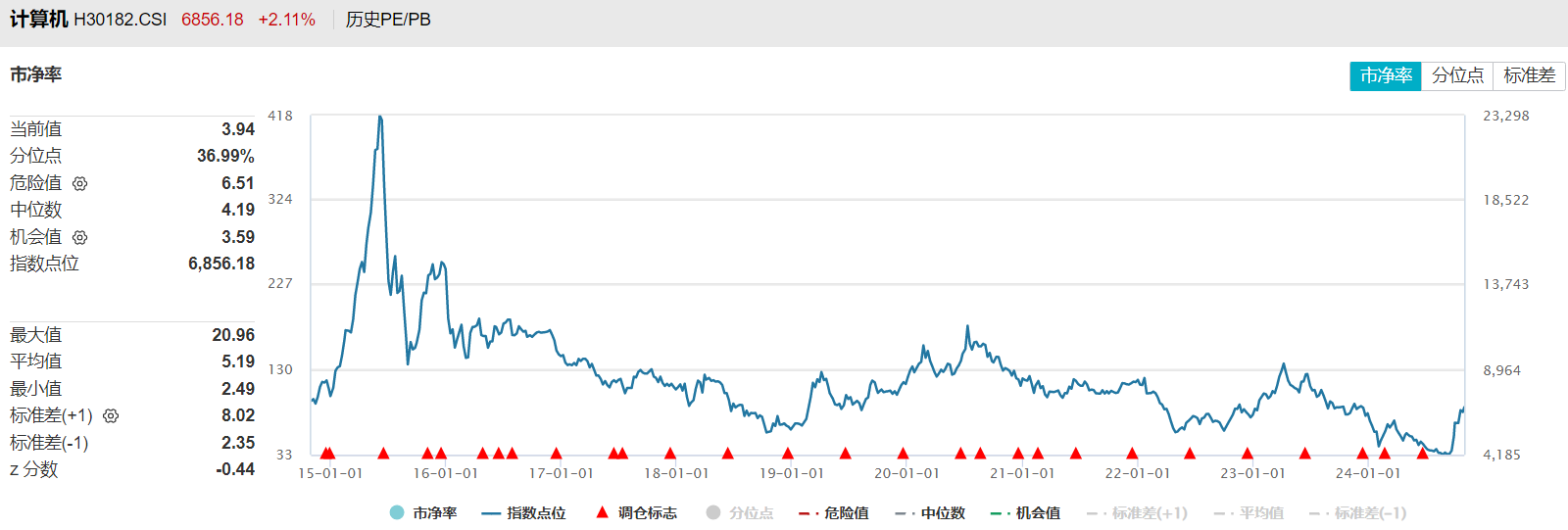Toggle the 中位数 line in the legend

pyautogui.click(x=930, y=512)
